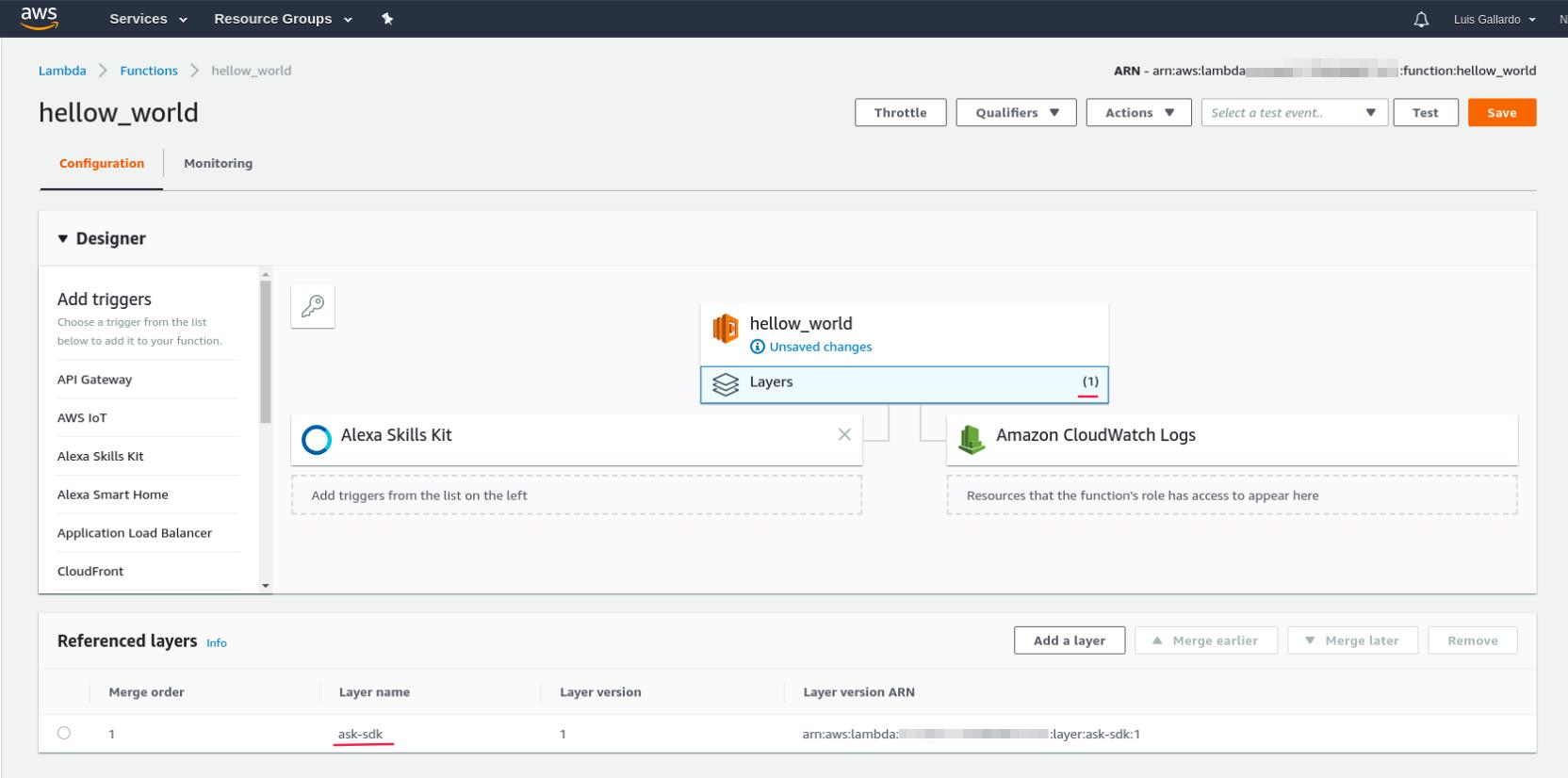Add the Alexa Smart Home trigger
The height and width of the screenshot is (778, 1568).
tap(112, 494)
